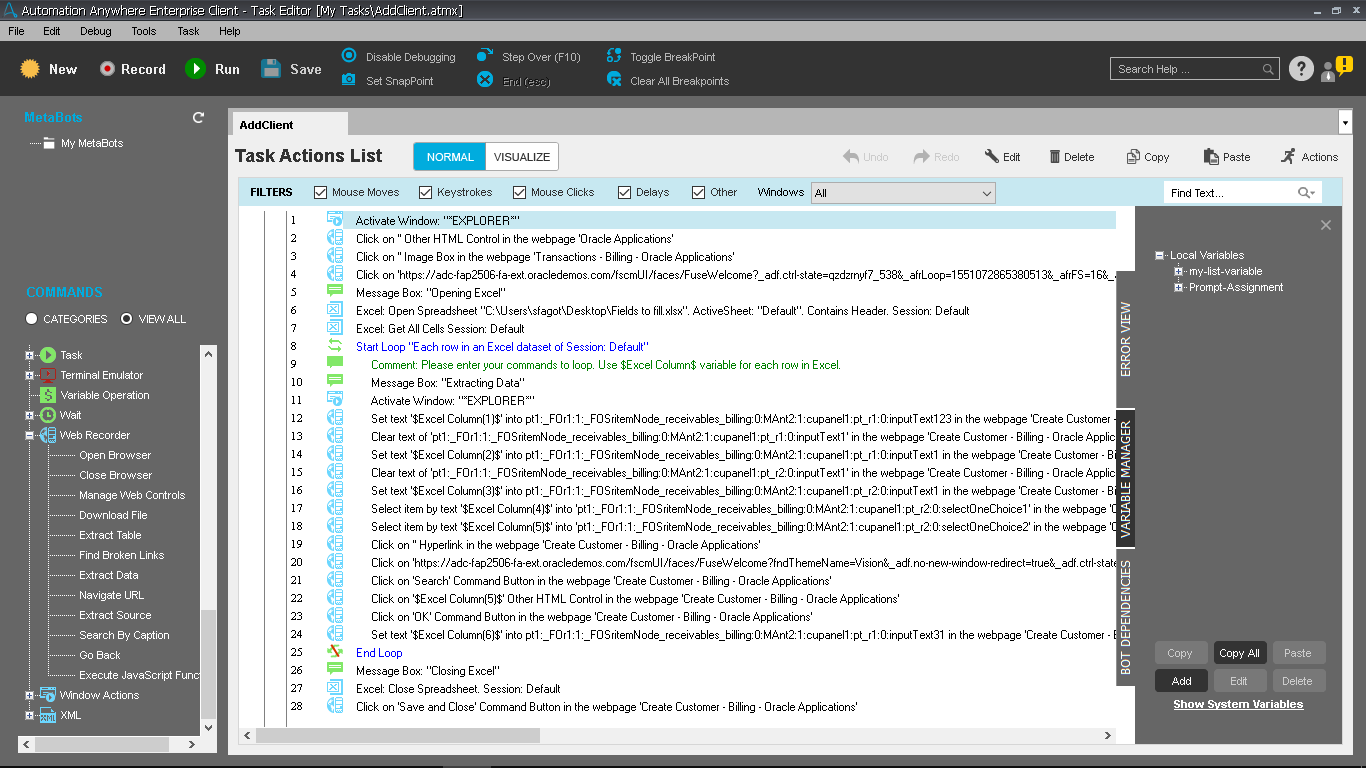
Task: Click the Toggle BreakPoint icon
Action: [614, 57]
